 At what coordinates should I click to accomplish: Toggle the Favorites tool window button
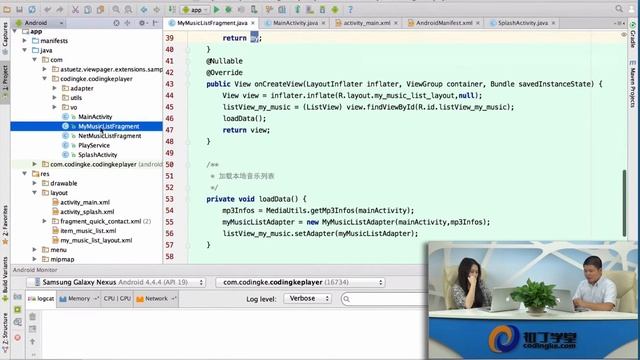coord(5,224)
